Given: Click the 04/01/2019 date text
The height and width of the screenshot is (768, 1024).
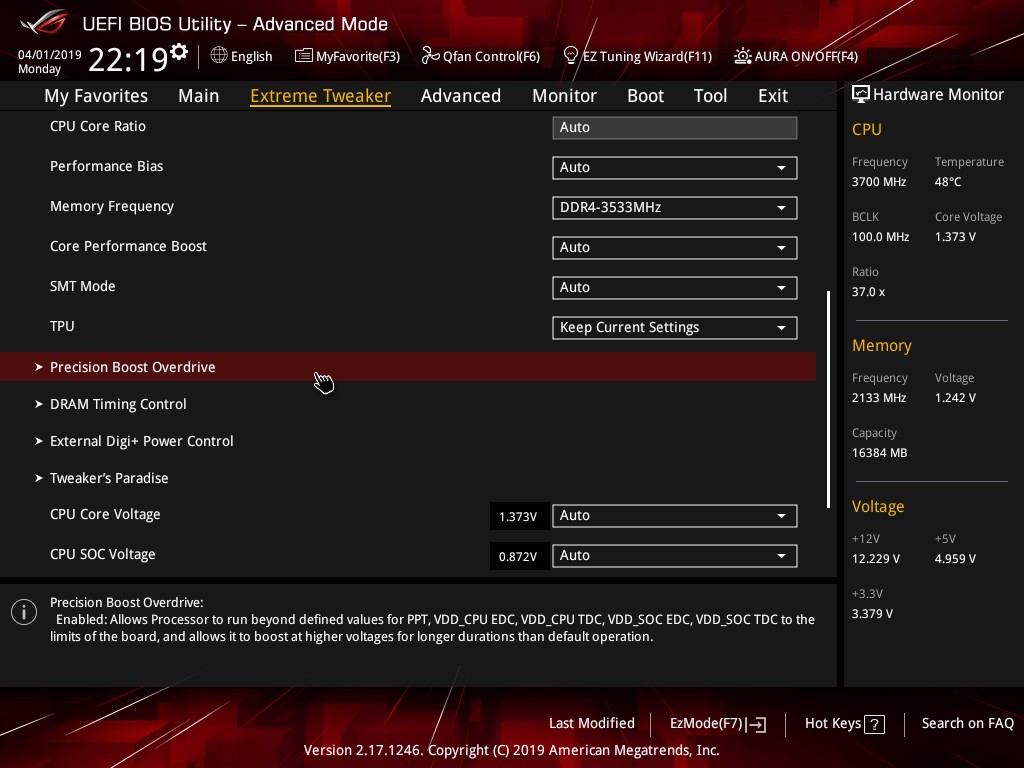Looking at the screenshot, I should [50, 55].
